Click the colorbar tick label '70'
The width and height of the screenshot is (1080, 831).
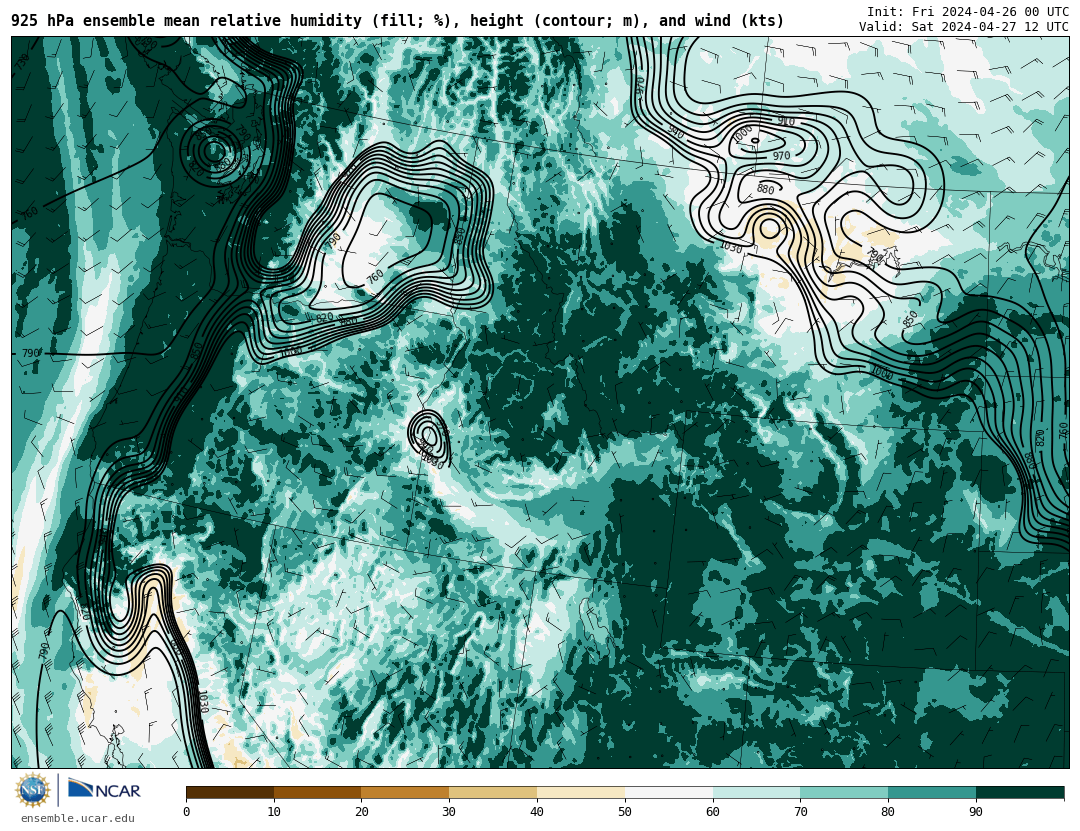[x=800, y=812]
